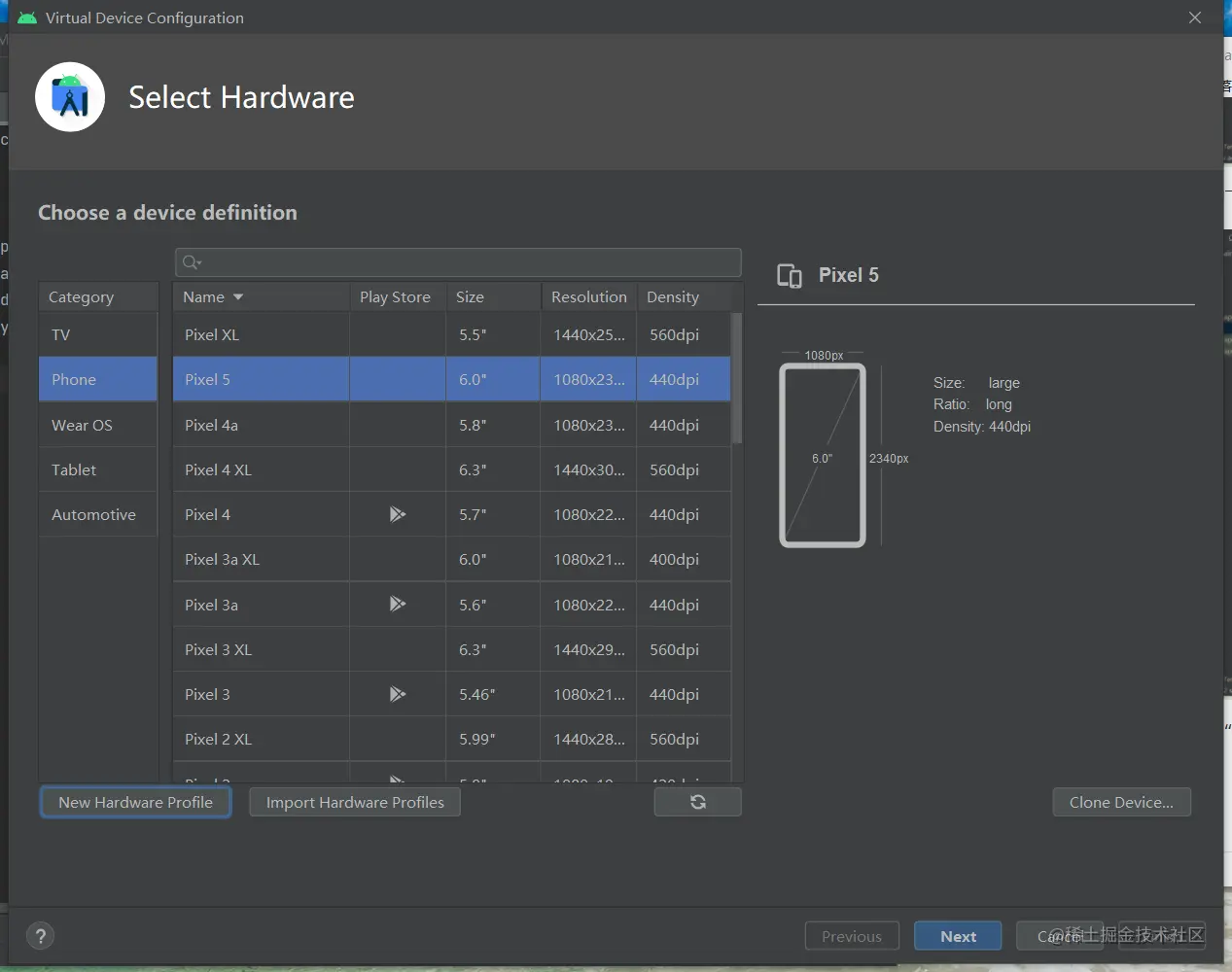Image resolution: width=1232 pixels, height=972 pixels.
Task: Click the 5.99" size cell for Pixel 2 XL
Action: click(x=493, y=739)
